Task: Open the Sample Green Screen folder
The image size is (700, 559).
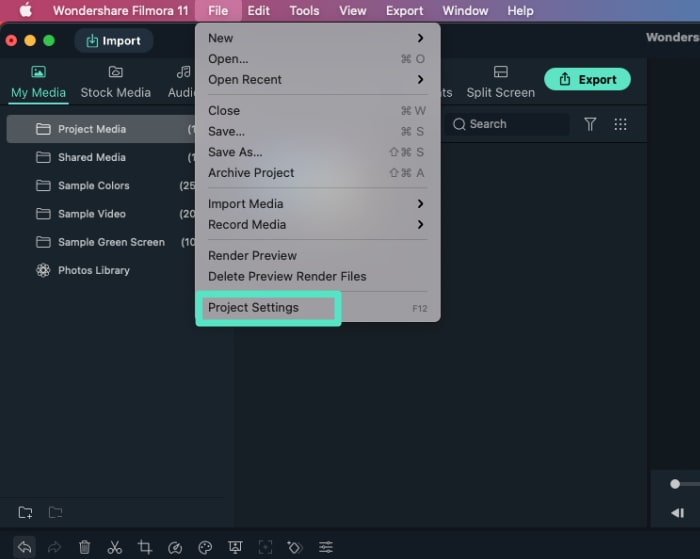Action: click(x=101, y=242)
